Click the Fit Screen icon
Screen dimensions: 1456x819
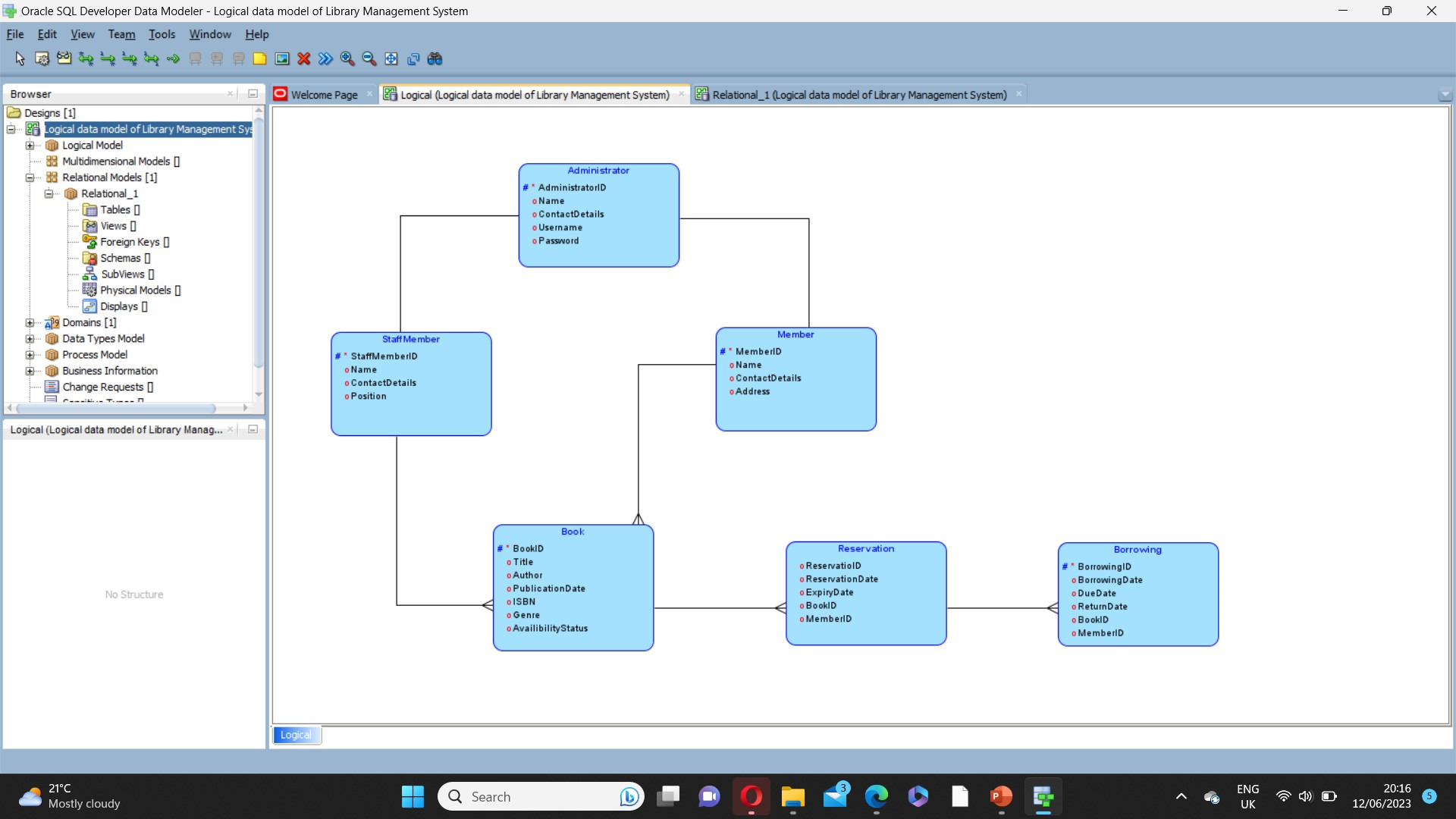point(391,58)
